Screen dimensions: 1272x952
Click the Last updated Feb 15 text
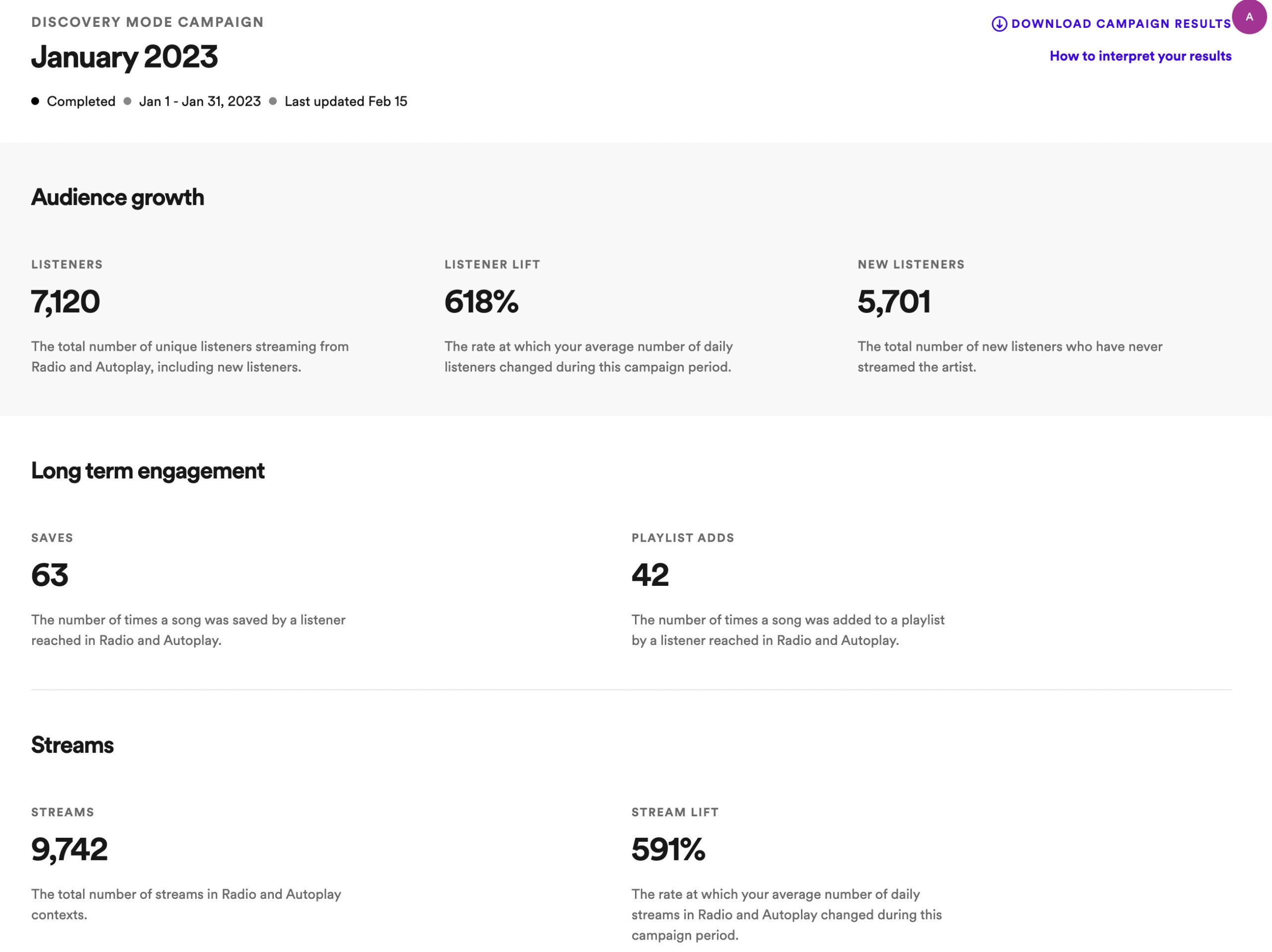pos(346,101)
